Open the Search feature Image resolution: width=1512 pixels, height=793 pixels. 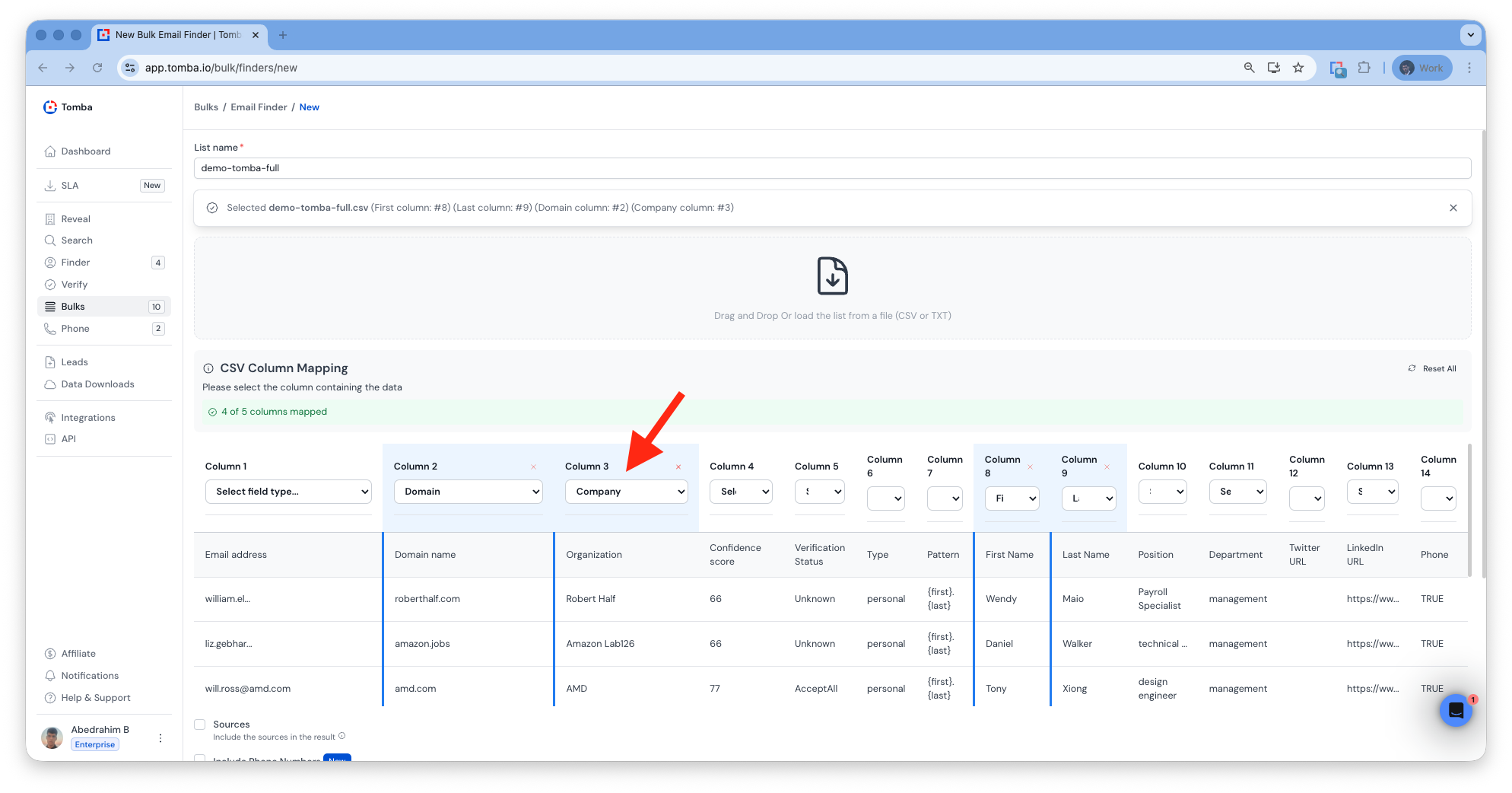point(76,240)
